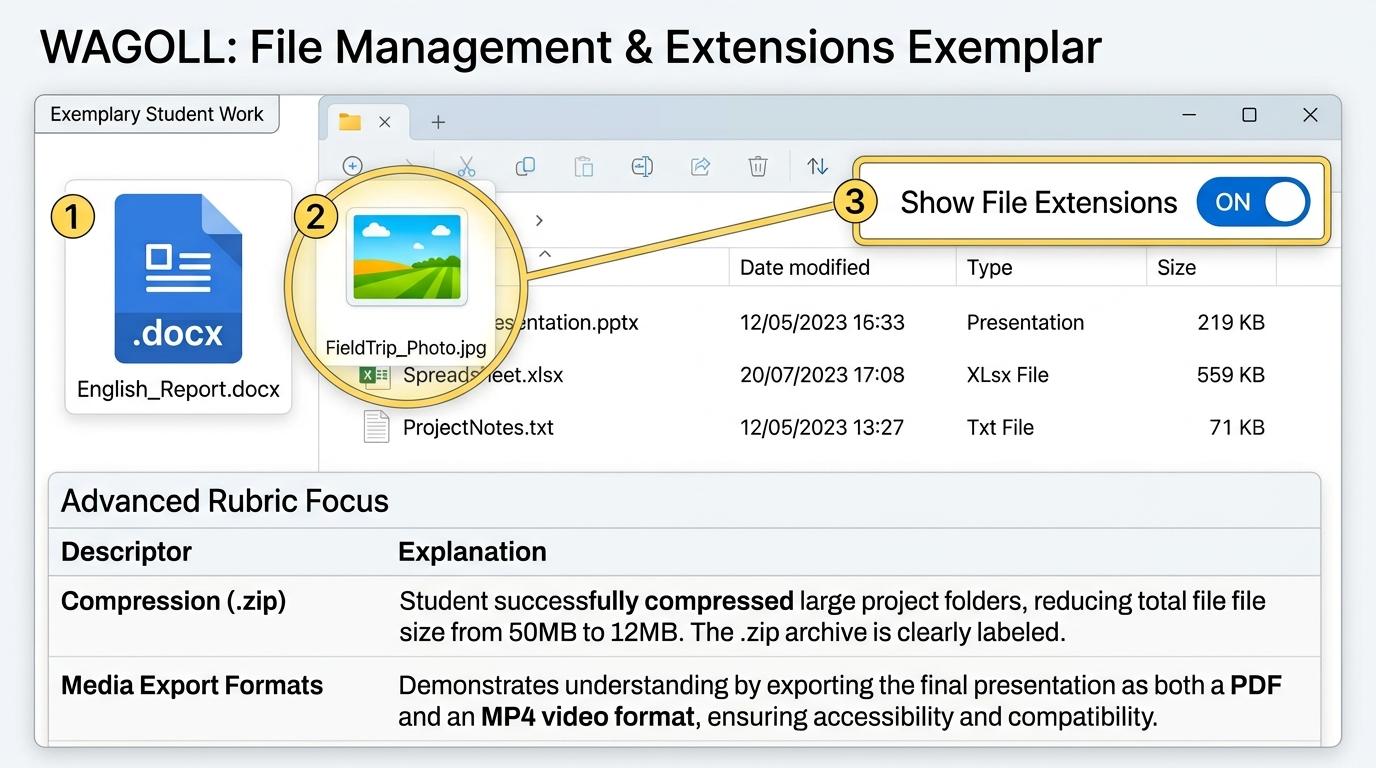Click the 559 KB size cell
The height and width of the screenshot is (768, 1376).
(1231, 375)
